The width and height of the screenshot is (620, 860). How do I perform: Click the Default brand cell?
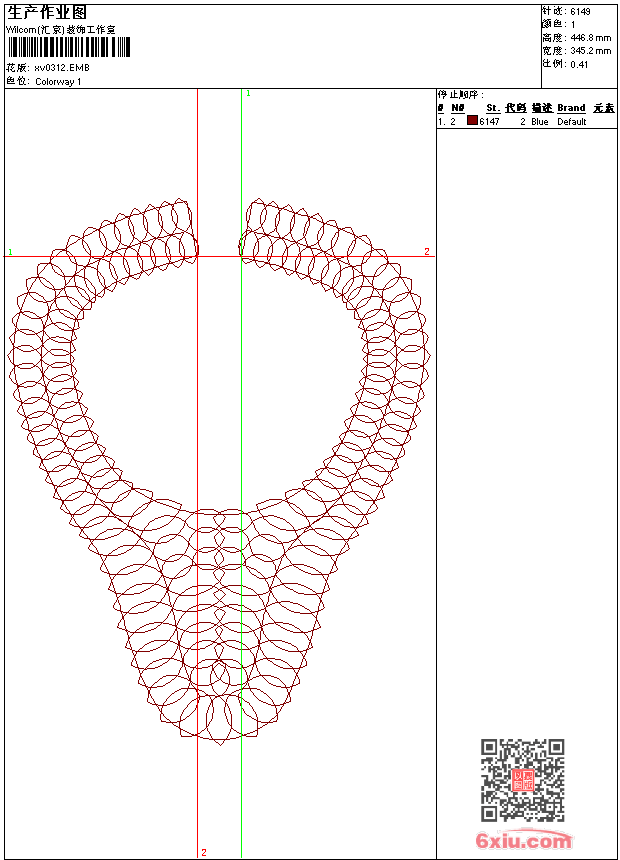pos(572,122)
